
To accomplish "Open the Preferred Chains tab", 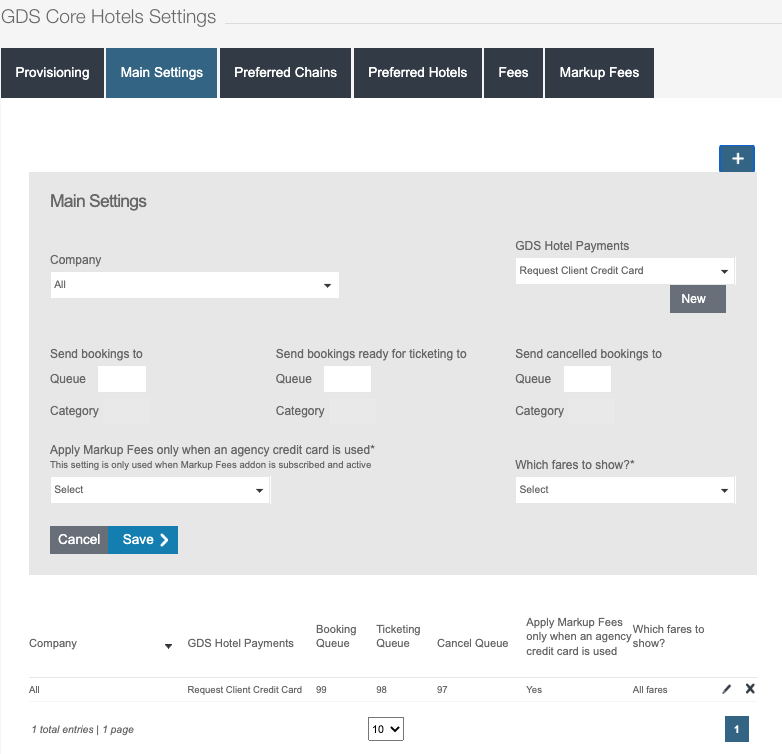I will (285, 73).
